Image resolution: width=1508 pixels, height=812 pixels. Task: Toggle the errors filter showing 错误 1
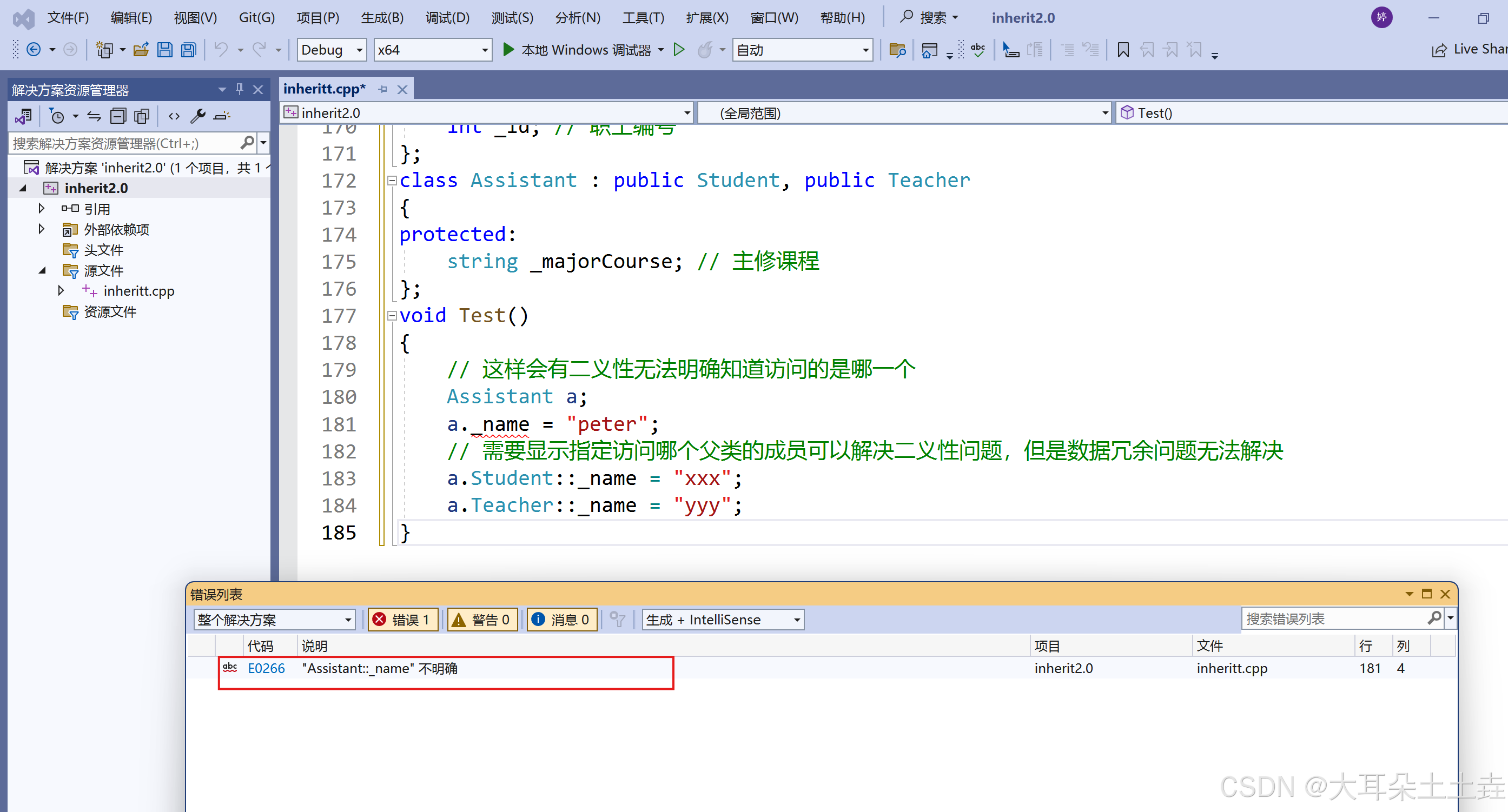[403, 620]
